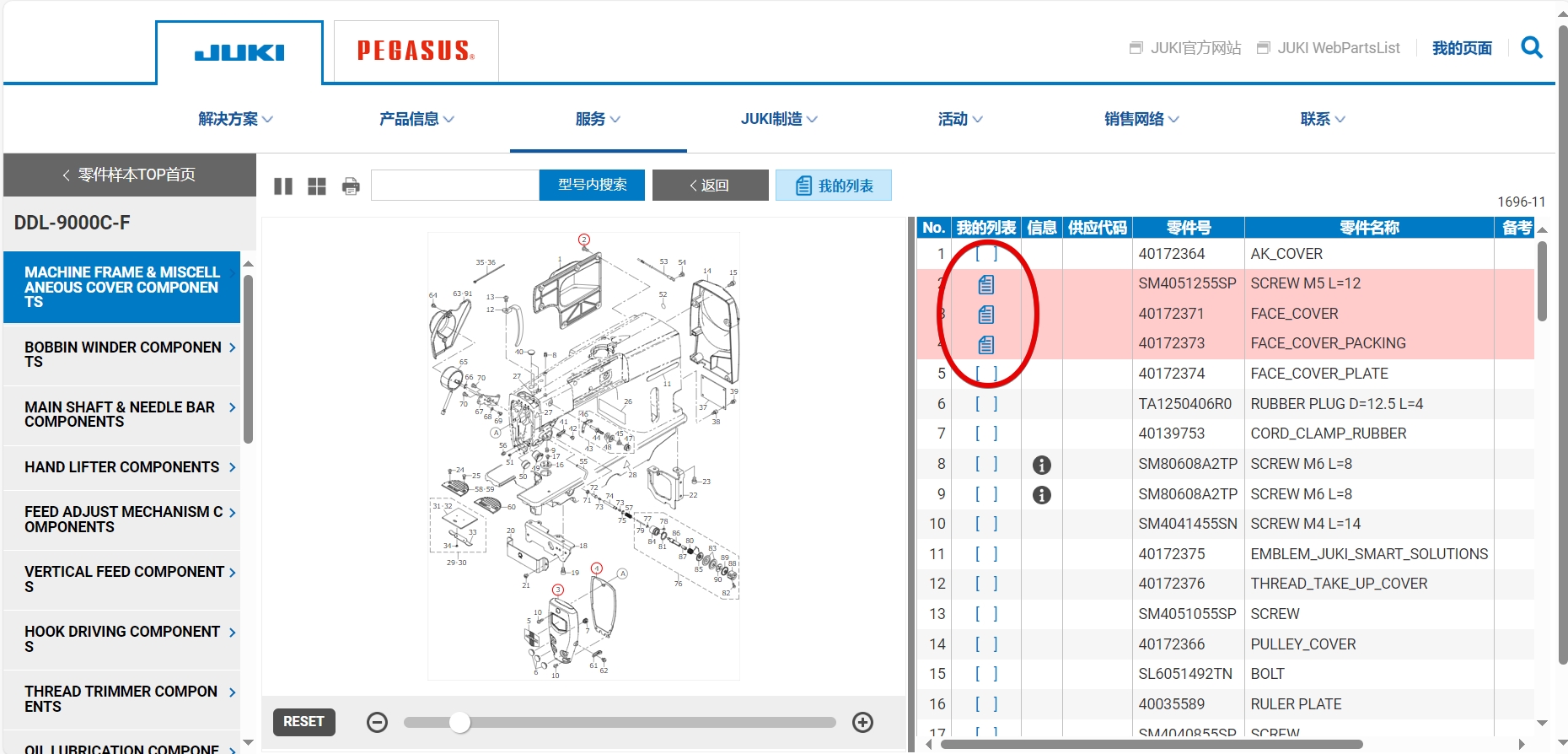1568x754 pixels.
Task: Open info icon for part number 8
Action: (1041, 465)
